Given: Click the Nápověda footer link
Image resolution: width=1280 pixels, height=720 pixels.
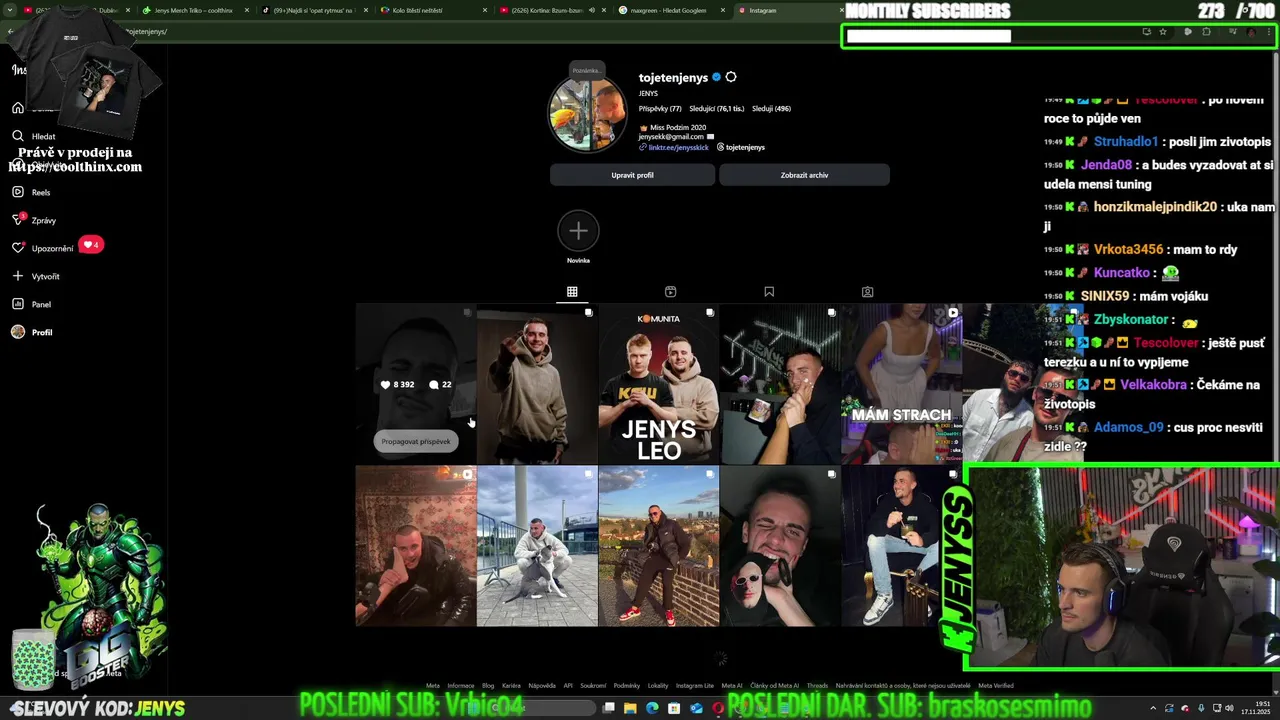Looking at the screenshot, I should coord(542,686).
